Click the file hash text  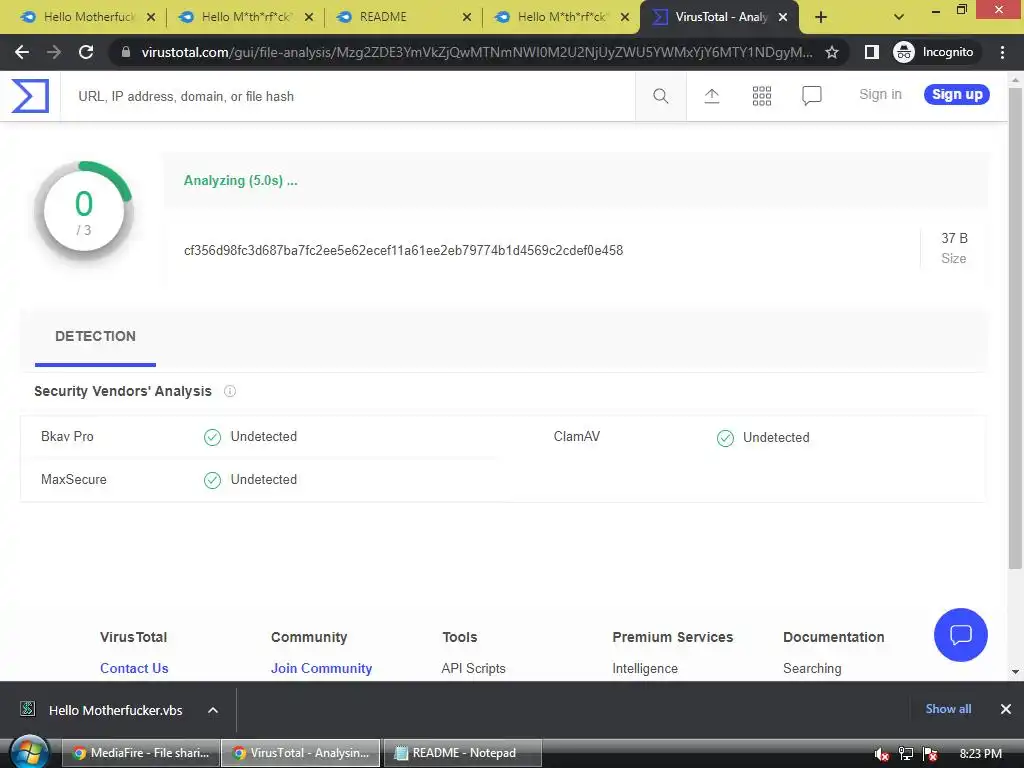tap(404, 251)
